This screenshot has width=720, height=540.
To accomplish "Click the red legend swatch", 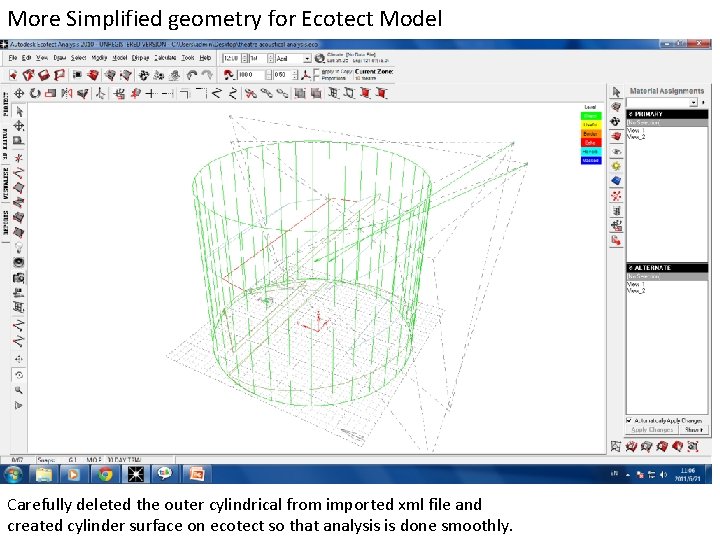I will [x=591, y=143].
